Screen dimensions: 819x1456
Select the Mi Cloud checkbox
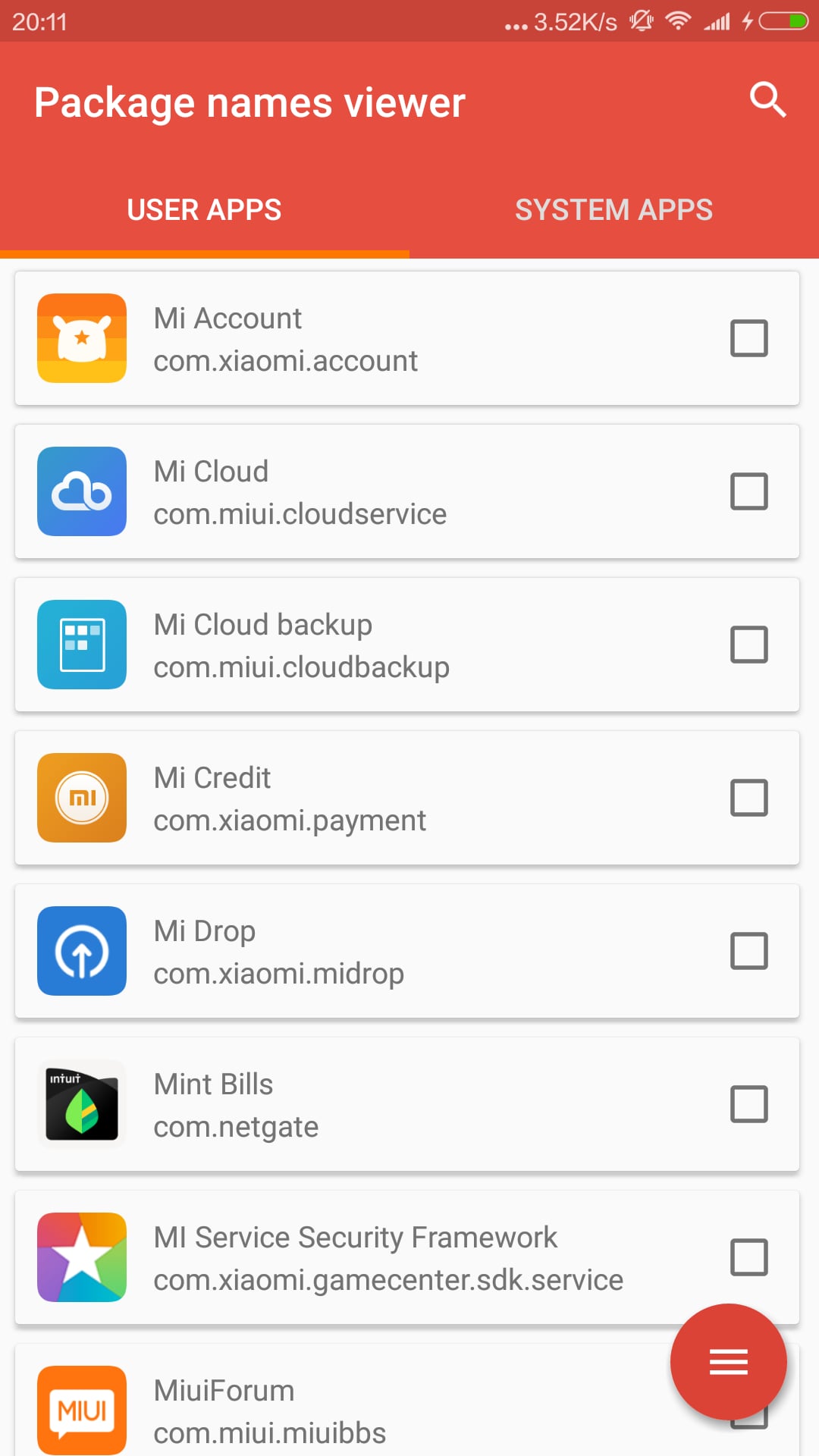[x=748, y=491]
